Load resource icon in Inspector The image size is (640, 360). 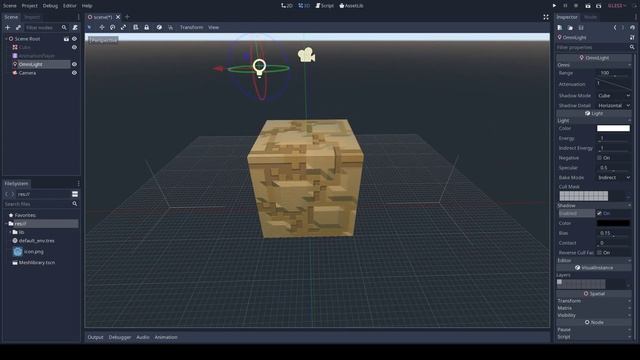[570, 28]
